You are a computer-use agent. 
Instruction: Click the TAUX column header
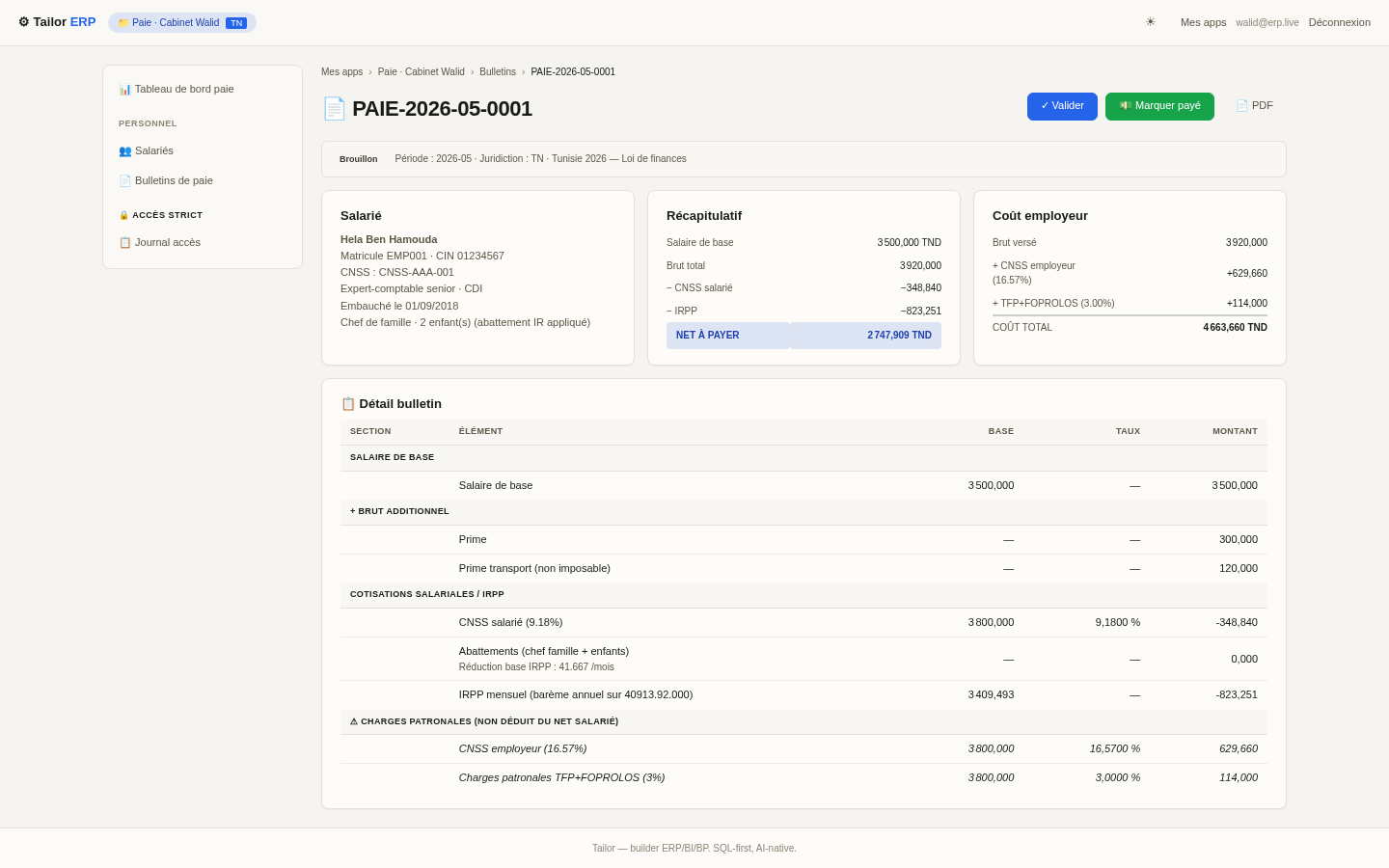[x=1128, y=431]
